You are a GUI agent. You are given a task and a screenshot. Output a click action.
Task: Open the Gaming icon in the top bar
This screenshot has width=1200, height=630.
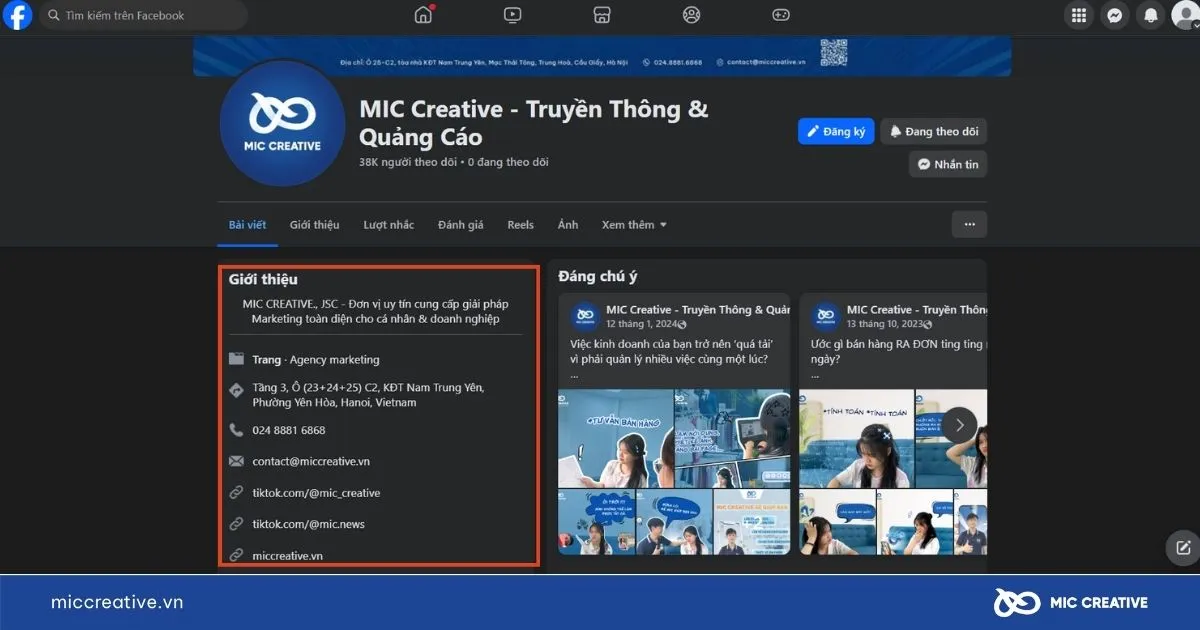780,15
